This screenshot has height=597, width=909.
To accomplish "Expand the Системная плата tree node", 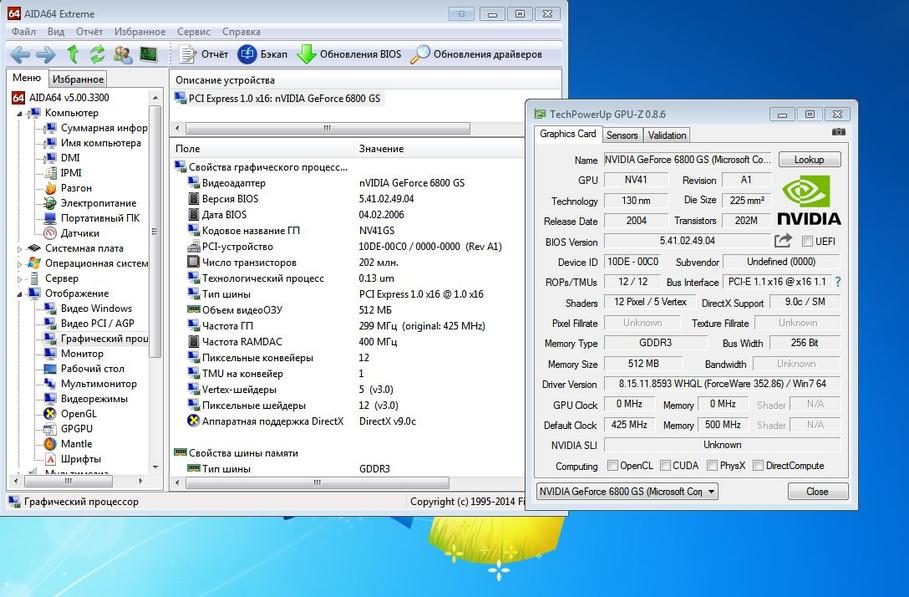I will (x=19, y=249).
